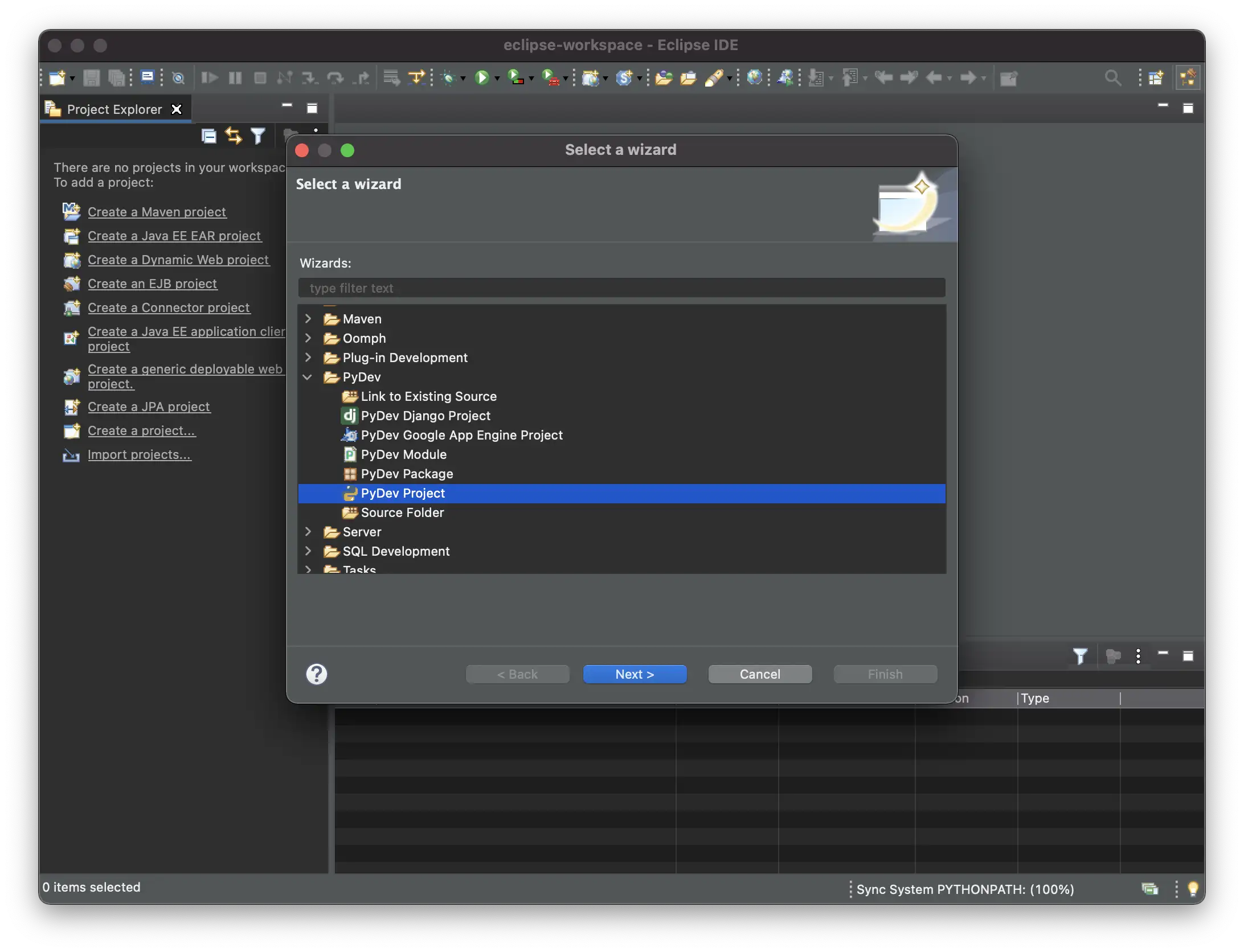Click filter funnel icon in bottom panel
Screen dimensions: 1244x952
[x=1080, y=656]
